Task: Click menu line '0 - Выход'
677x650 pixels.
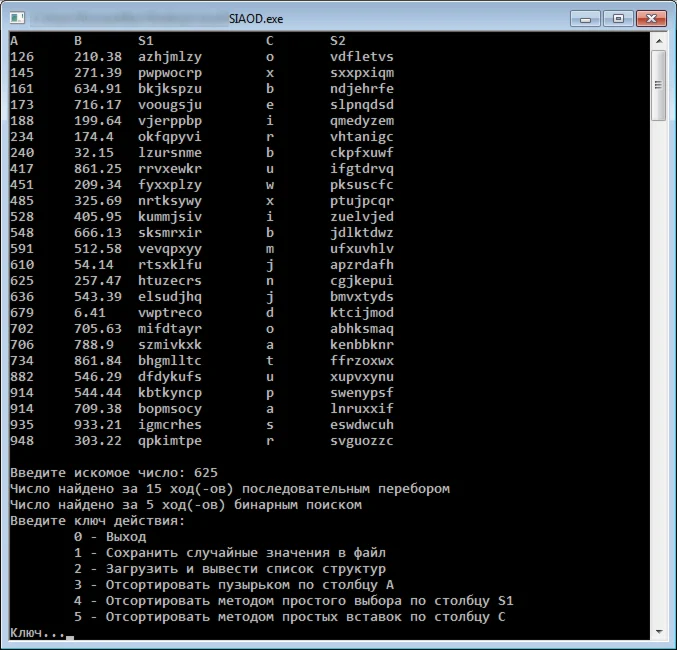Action: tap(110, 537)
